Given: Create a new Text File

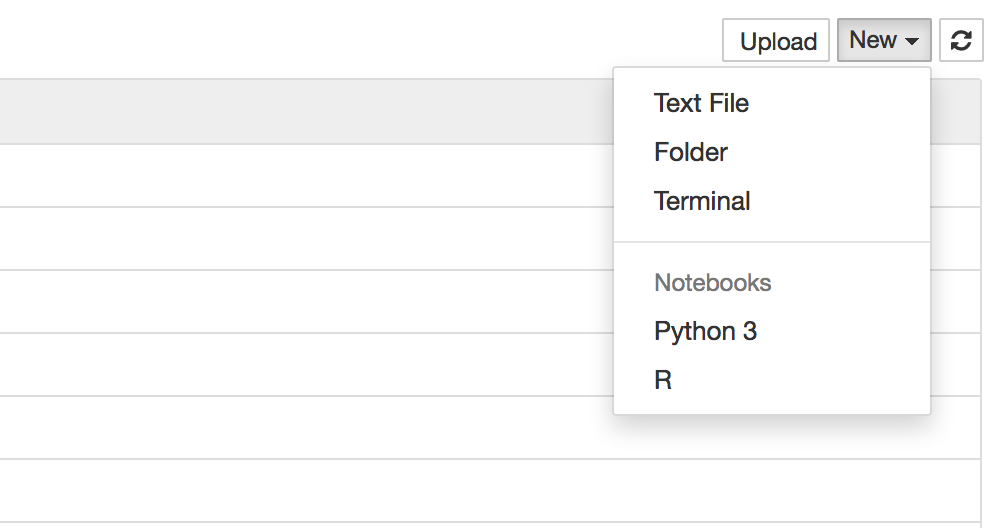Looking at the screenshot, I should click(x=701, y=103).
